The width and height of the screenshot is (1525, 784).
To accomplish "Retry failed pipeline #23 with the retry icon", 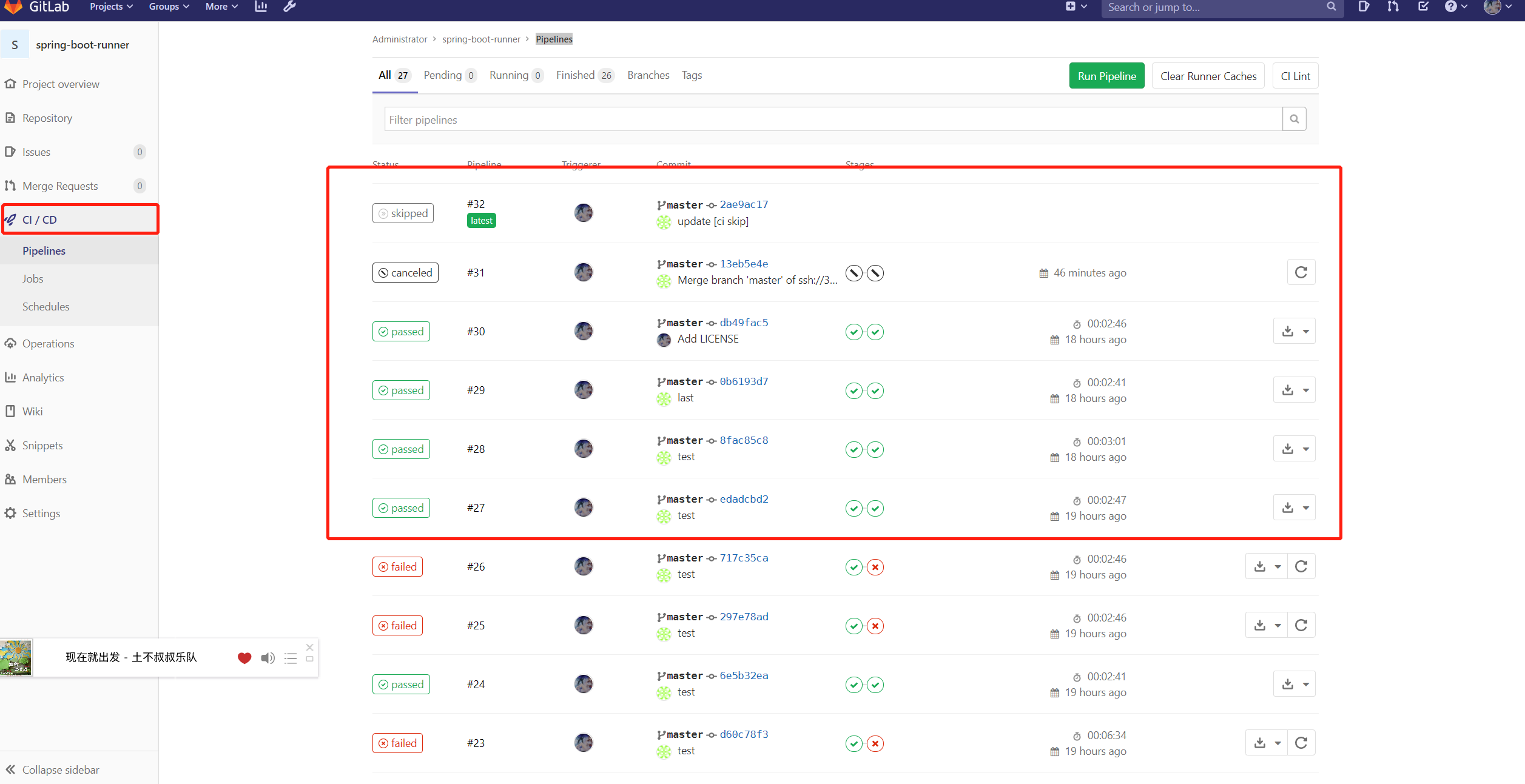I will pos(1301,743).
